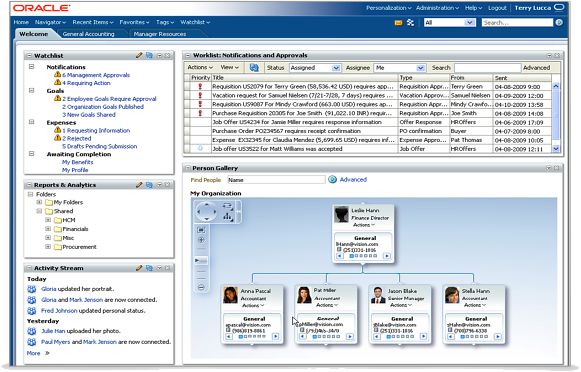Collapse Awaiting Completion group in Watchlist
Viewport: 581px width, 372px height.
31,153
